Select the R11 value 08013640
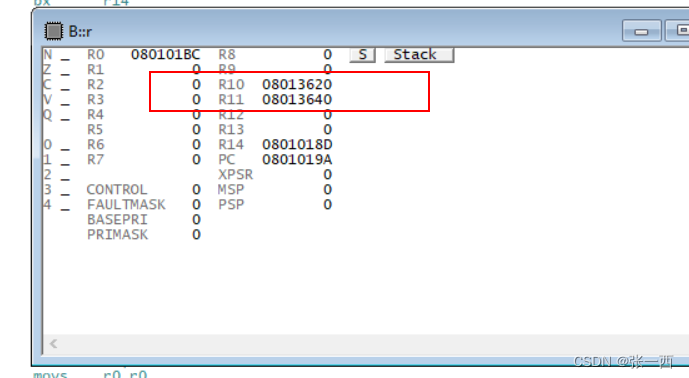This screenshot has width=689, height=378. pos(297,99)
